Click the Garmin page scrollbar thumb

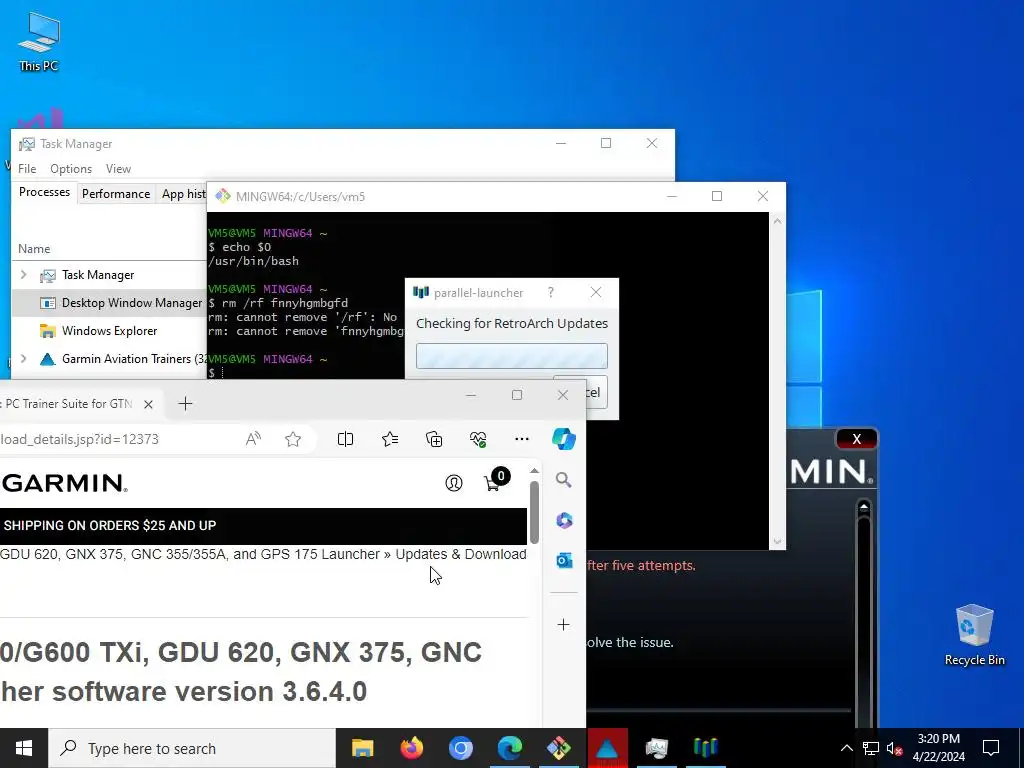tap(534, 512)
